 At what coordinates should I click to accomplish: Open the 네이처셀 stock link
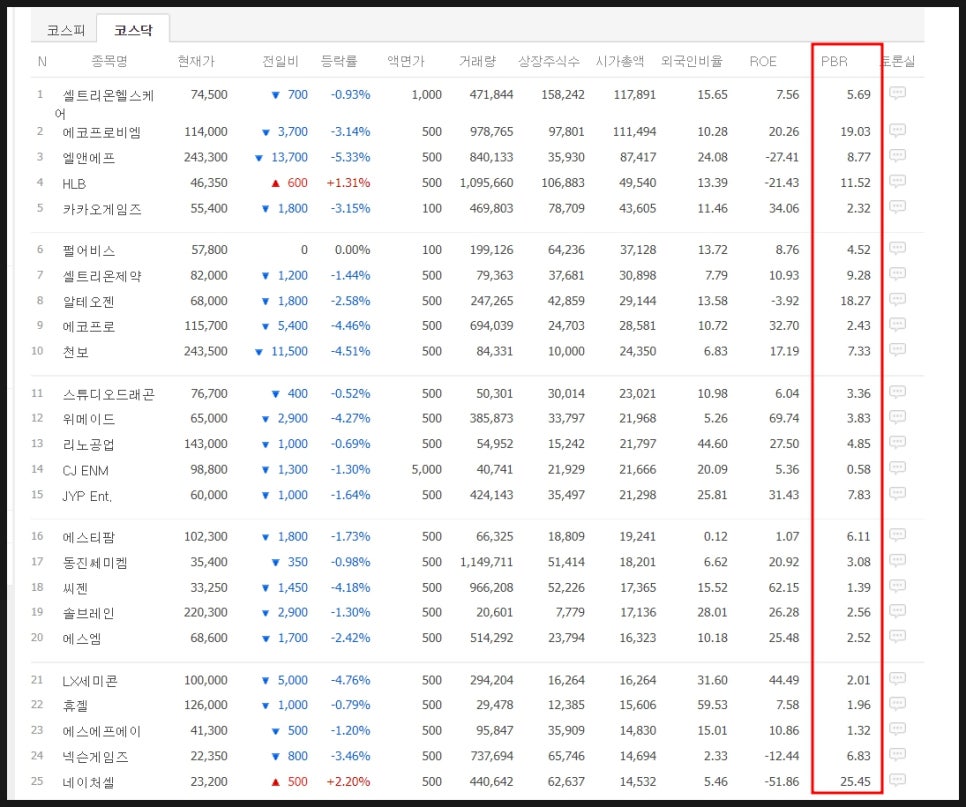point(89,782)
